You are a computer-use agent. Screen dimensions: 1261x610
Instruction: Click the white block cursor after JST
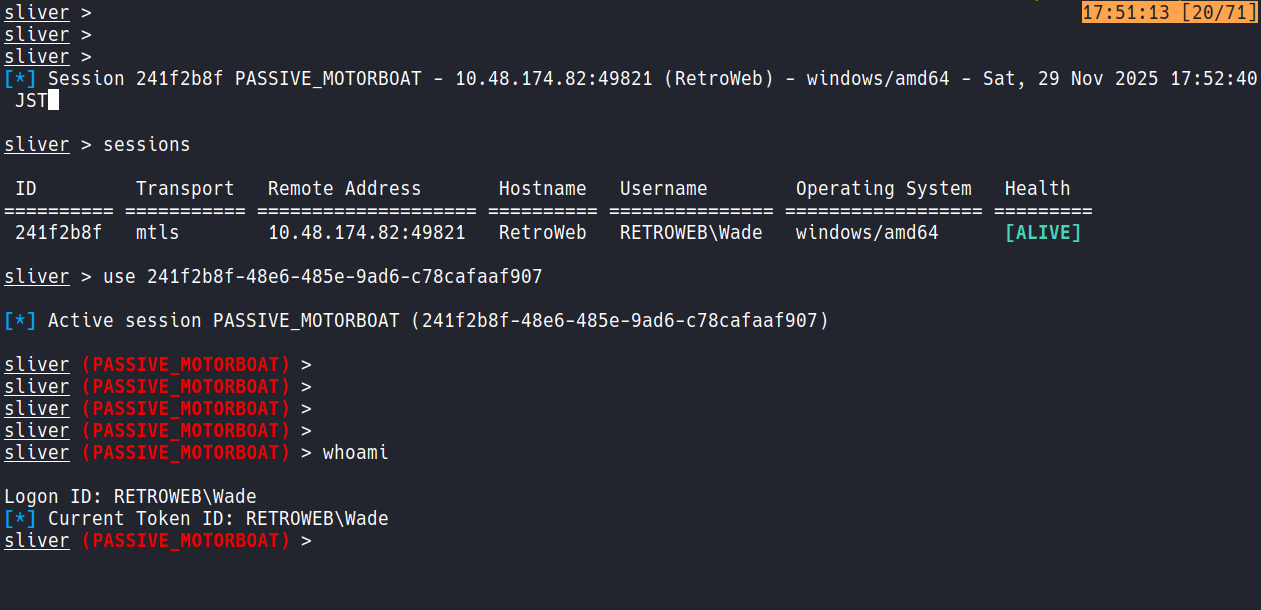pos(53,100)
